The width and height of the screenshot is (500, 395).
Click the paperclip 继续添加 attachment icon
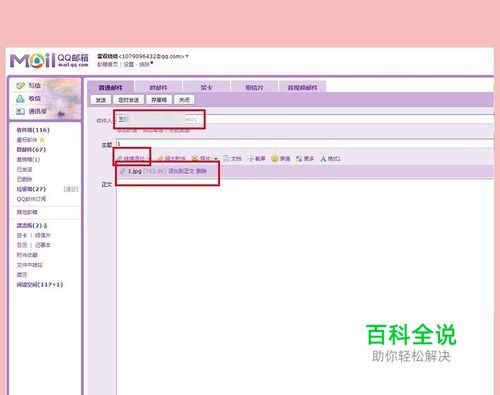point(119,159)
